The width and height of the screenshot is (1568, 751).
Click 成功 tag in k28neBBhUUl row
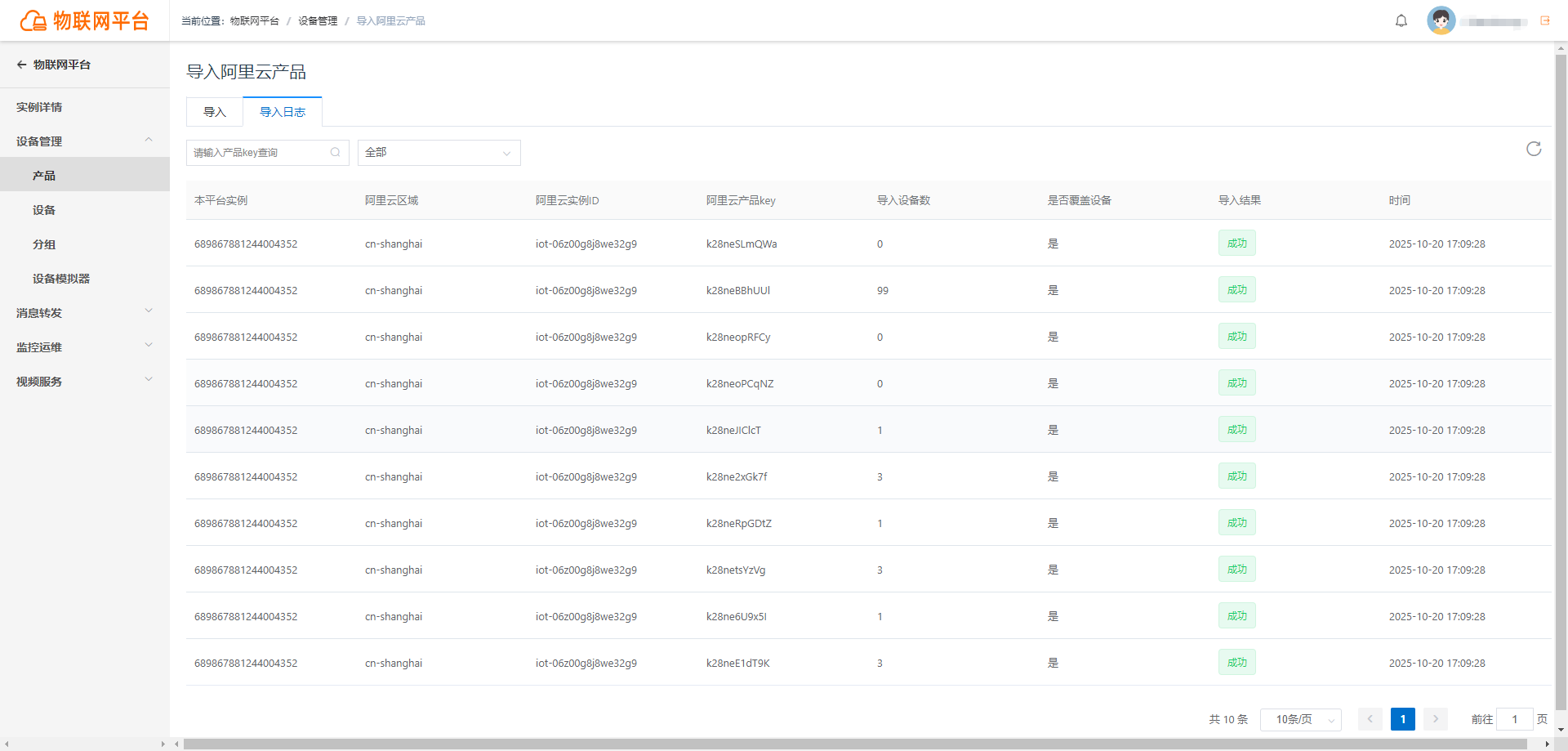[x=1236, y=290]
